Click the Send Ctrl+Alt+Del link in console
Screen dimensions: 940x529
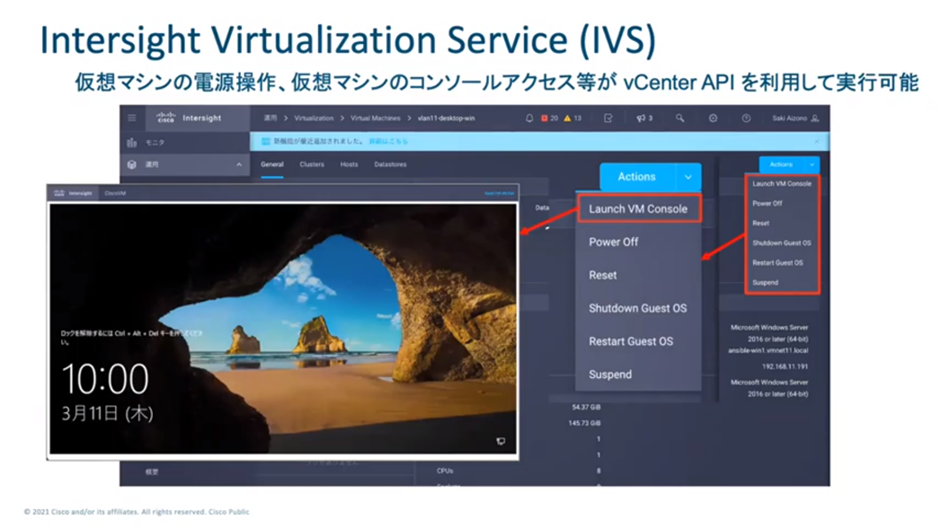(x=499, y=193)
